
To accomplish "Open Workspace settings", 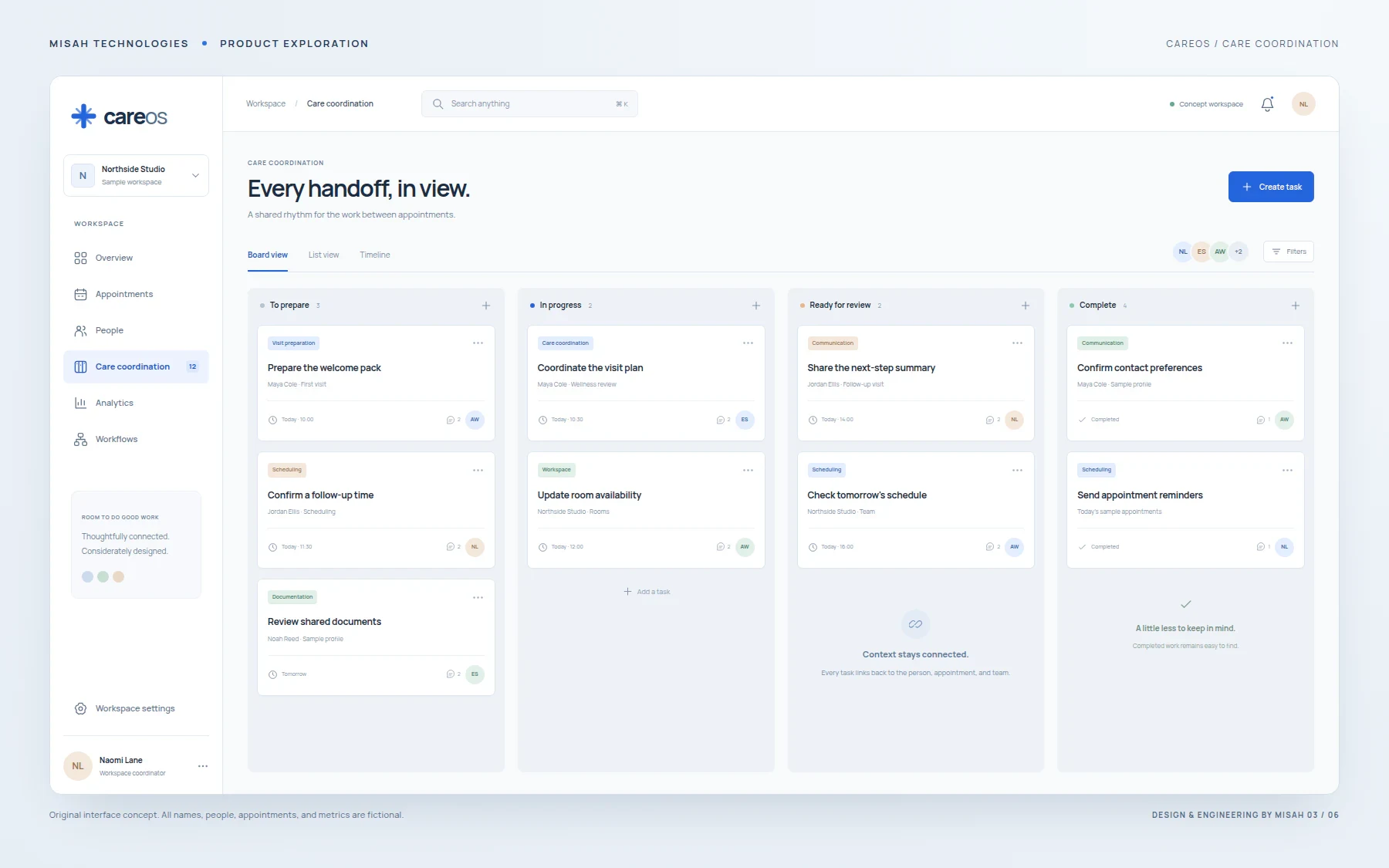I will (x=136, y=708).
